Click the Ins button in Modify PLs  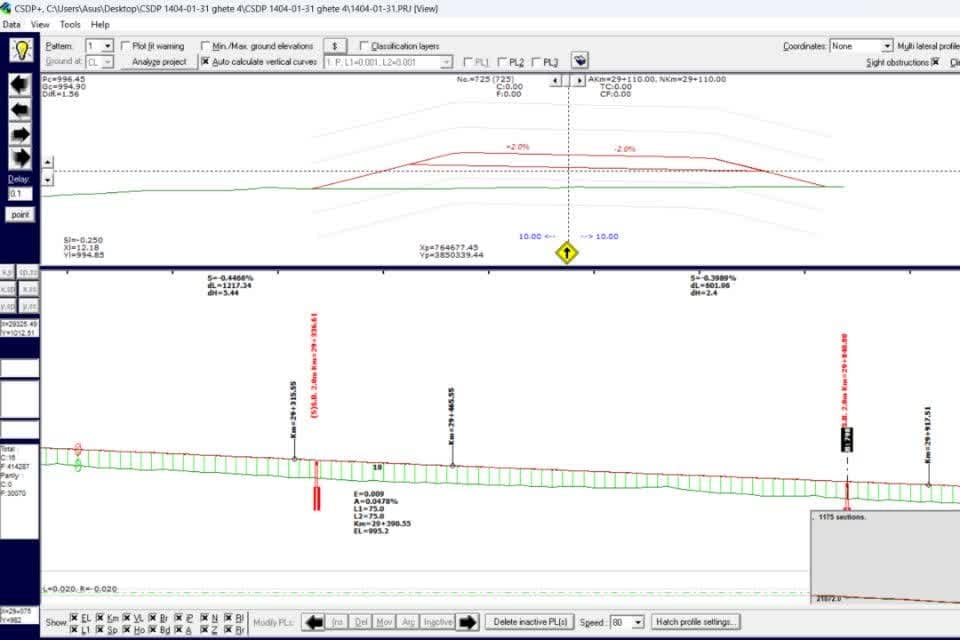[x=337, y=622]
